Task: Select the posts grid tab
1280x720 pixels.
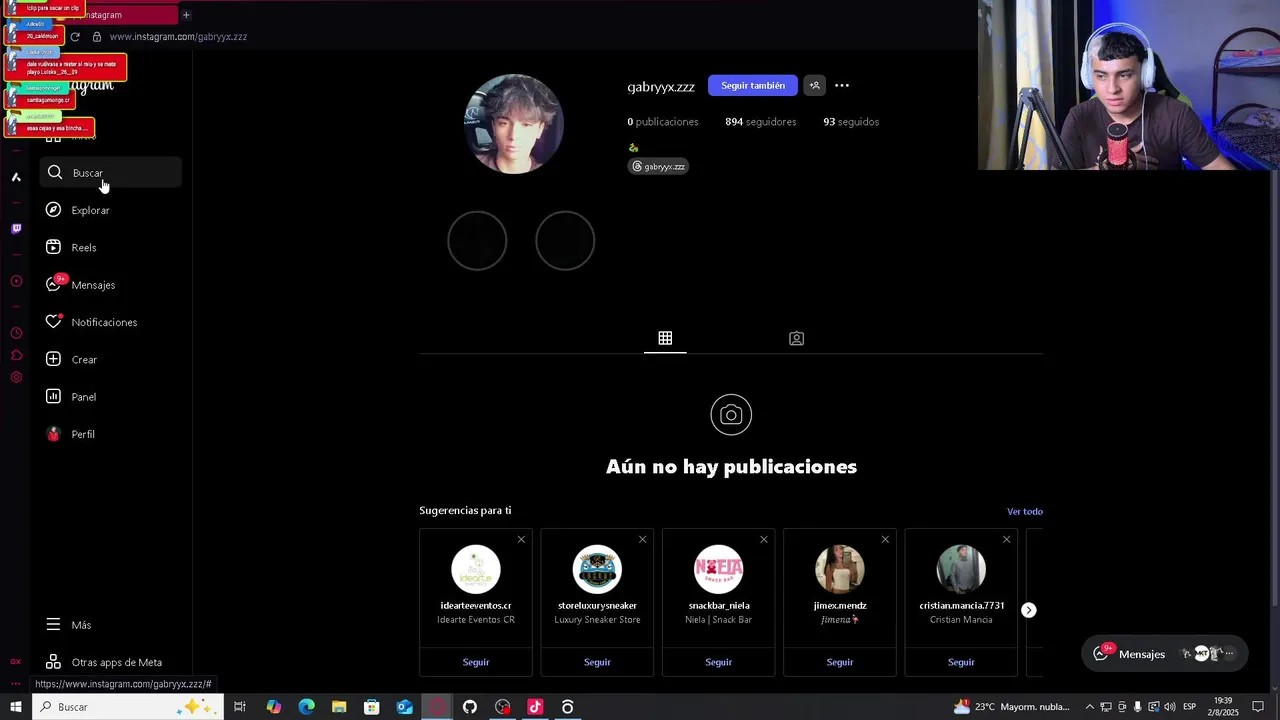Action: tap(665, 338)
